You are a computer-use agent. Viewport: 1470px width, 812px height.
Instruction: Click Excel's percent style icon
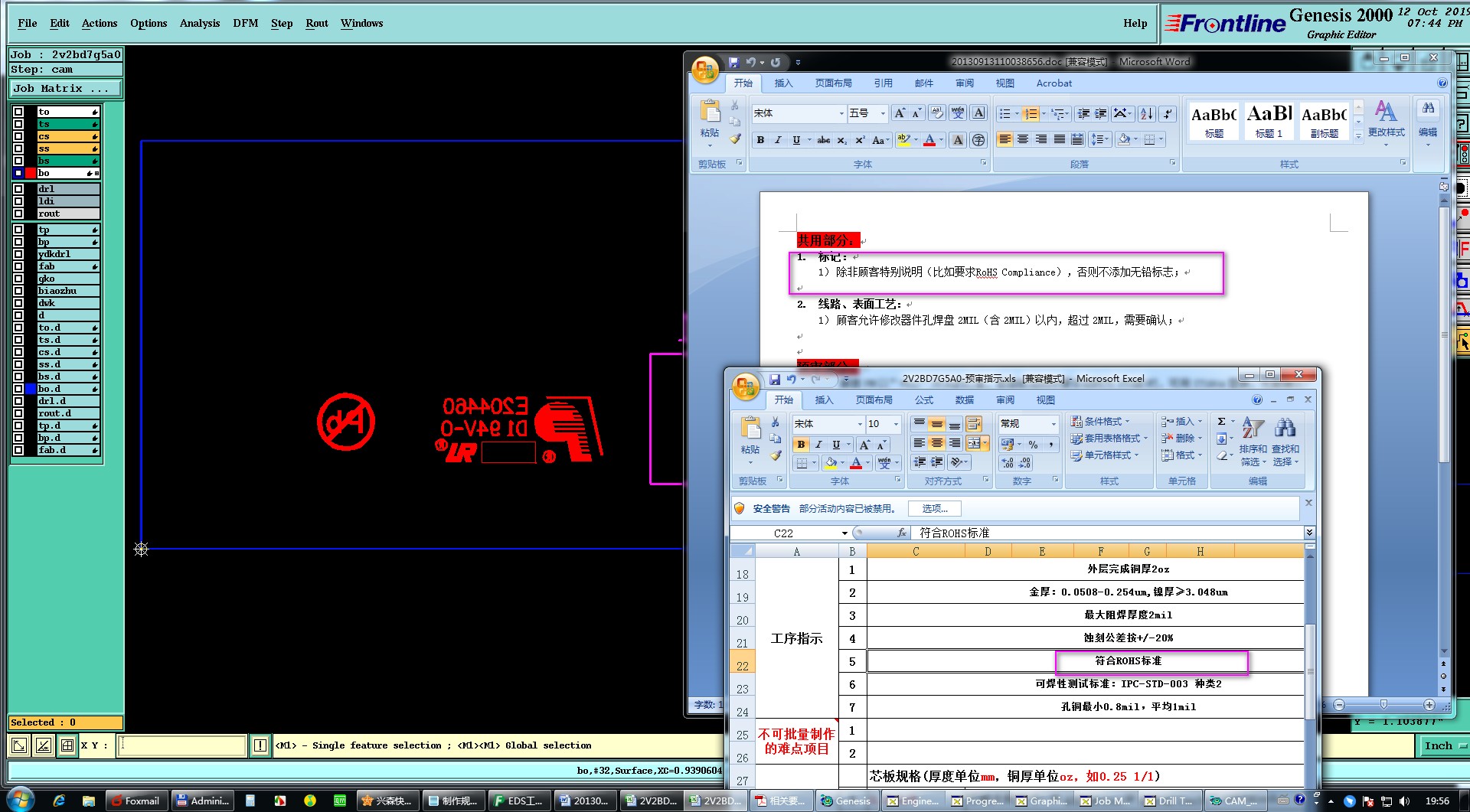tap(1033, 445)
